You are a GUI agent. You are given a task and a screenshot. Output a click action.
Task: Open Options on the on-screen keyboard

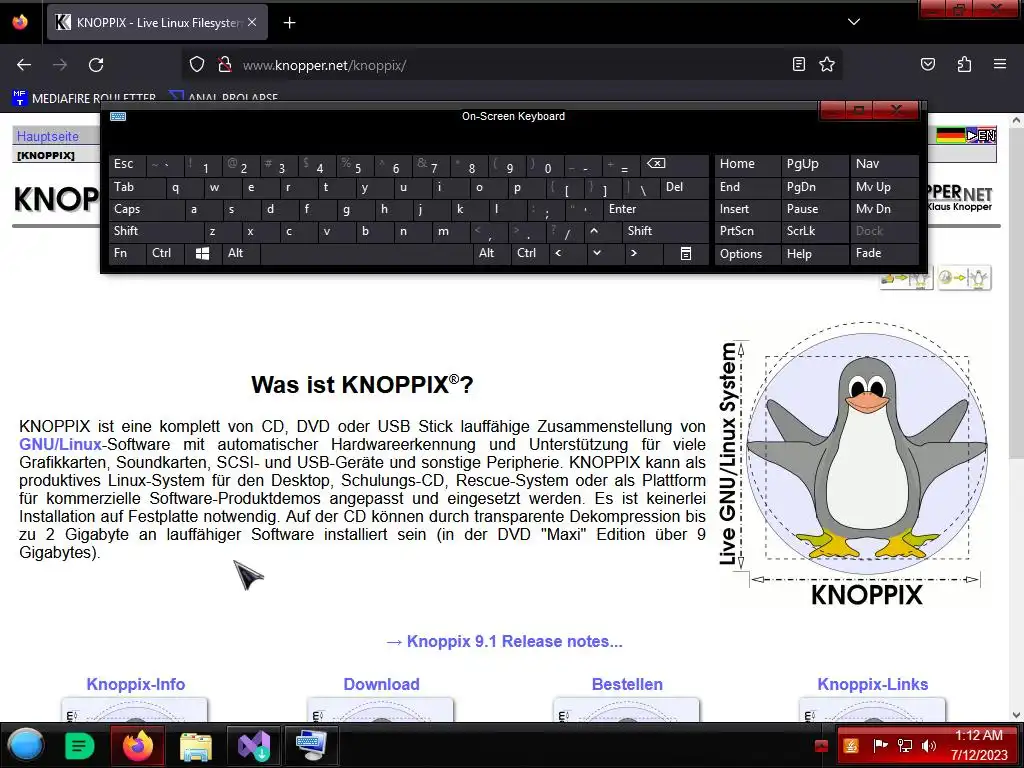click(x=747, y=254)
